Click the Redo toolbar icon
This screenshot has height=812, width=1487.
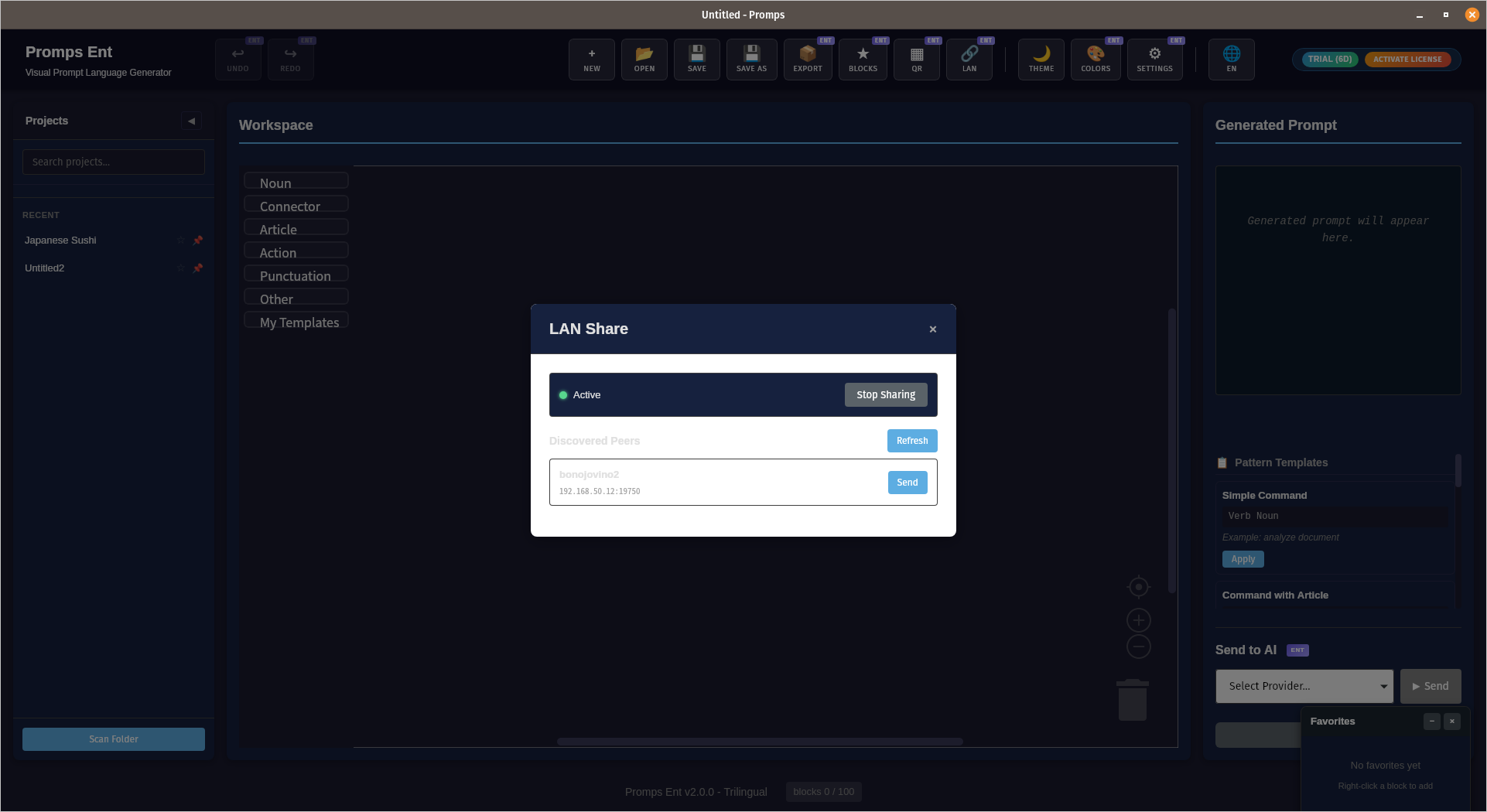tap(290, 60)
